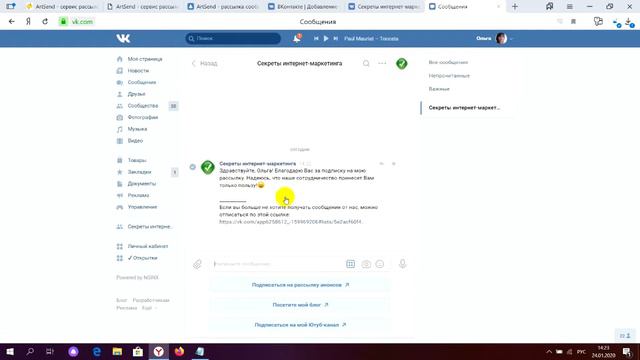Open sender avatar next to the message
Screen dimensions: 640x360
click(x=208, y=167)
